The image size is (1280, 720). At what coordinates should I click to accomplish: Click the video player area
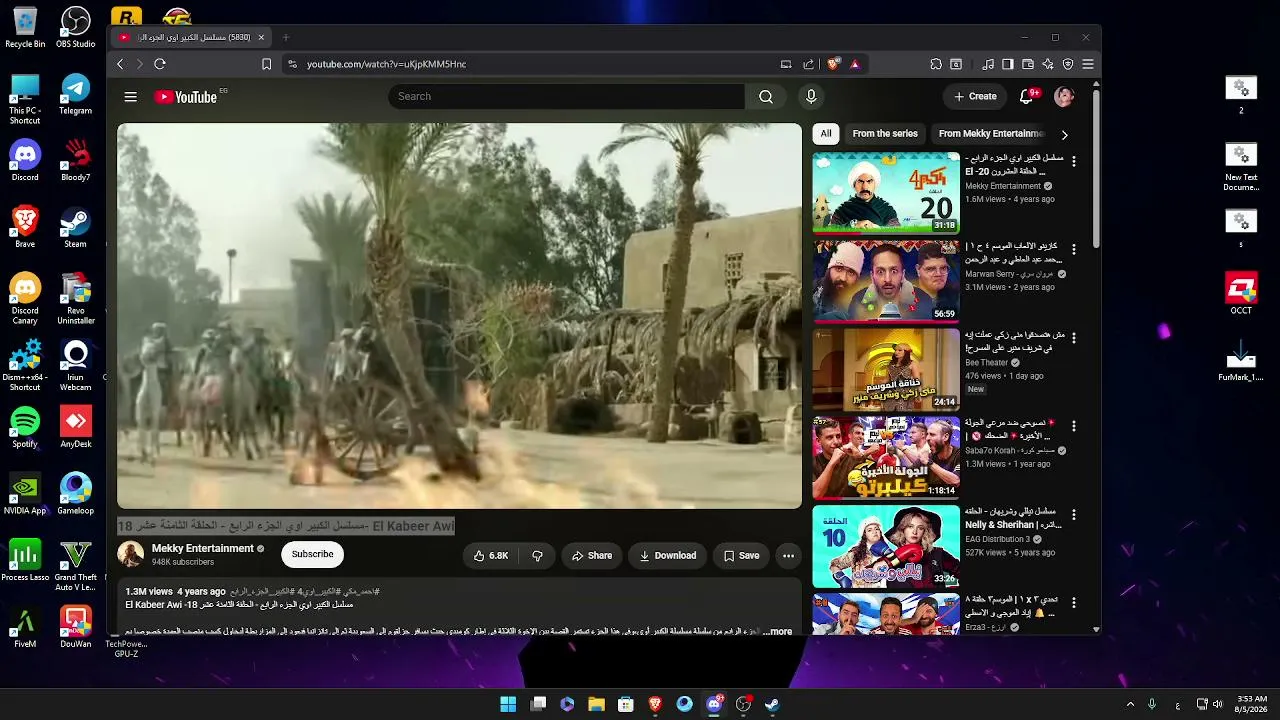tap(459, 316)
